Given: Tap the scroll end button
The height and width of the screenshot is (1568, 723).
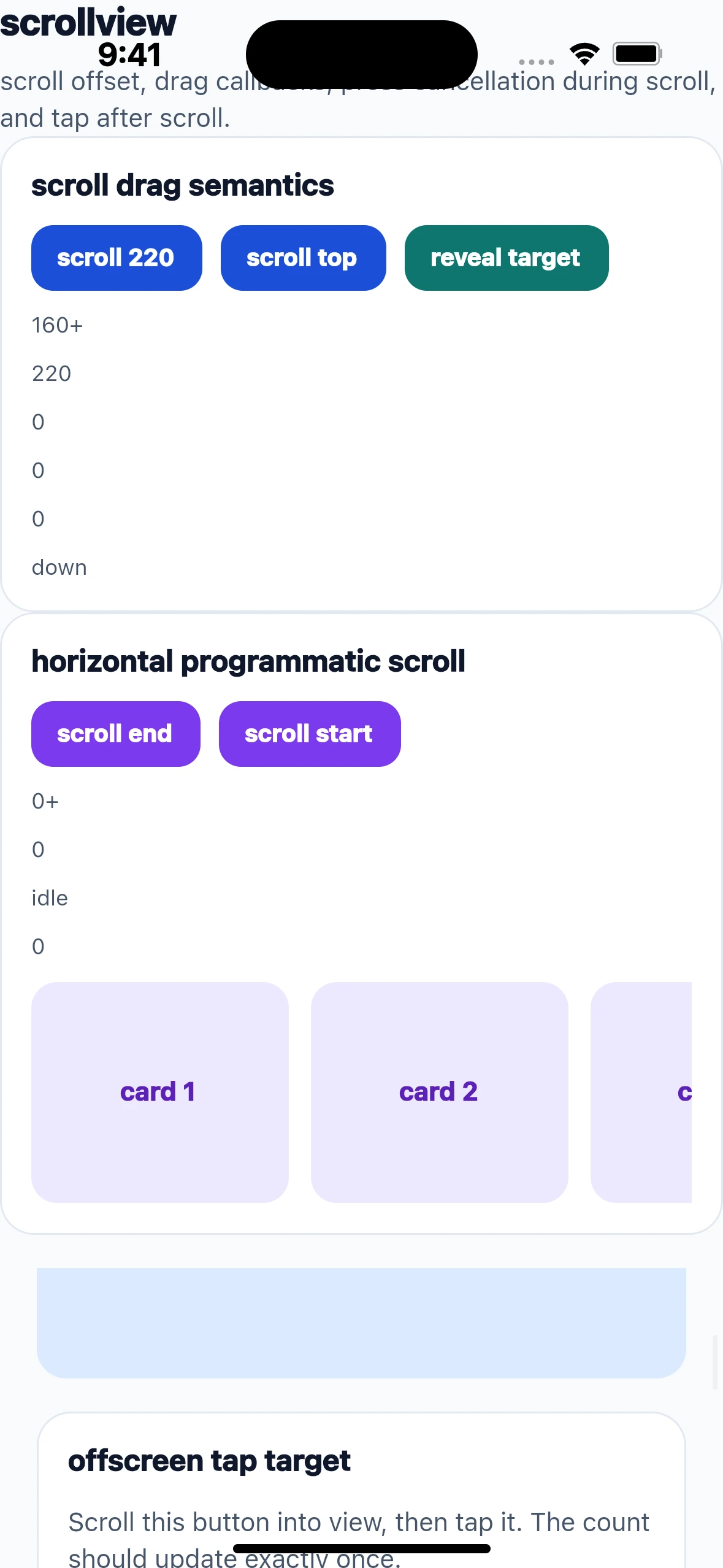Looking at the screenshot, I should pos(116,734).
